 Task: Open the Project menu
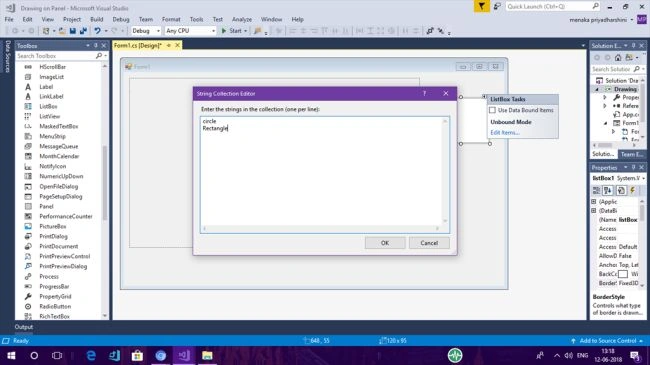click(x=72, y=19)
